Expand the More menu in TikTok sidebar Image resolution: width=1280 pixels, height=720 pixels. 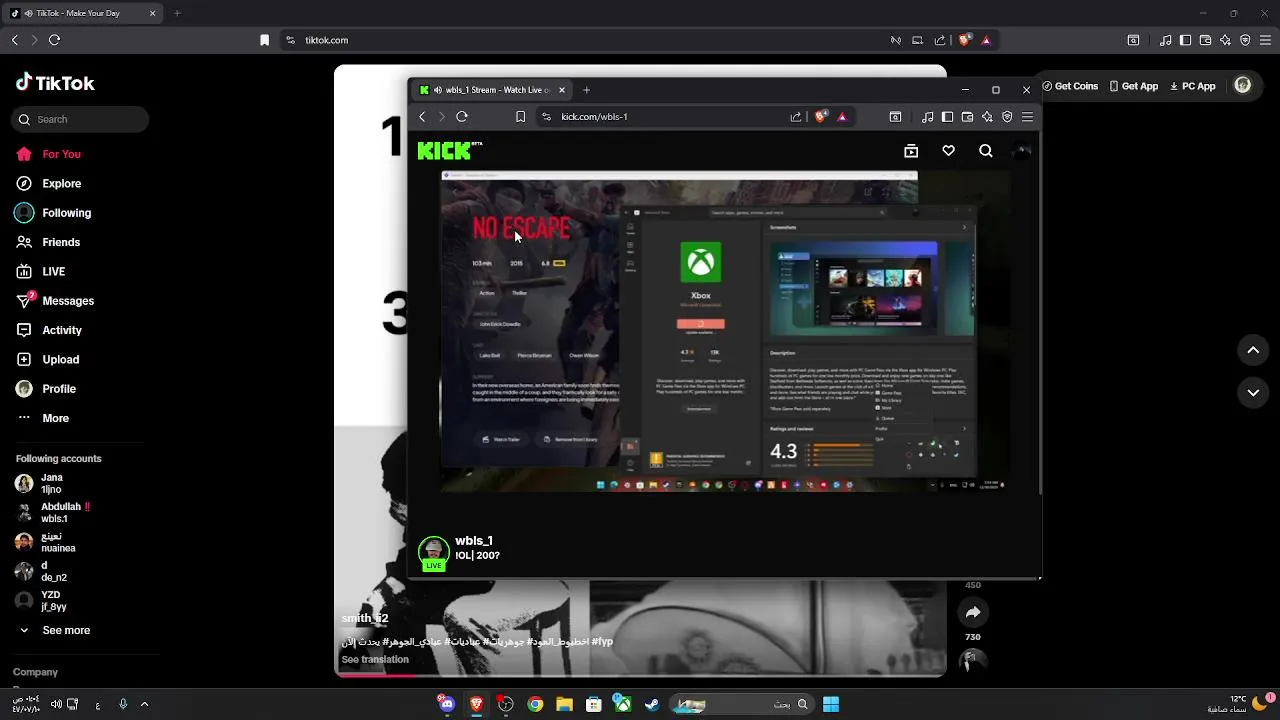click(43, 418)
